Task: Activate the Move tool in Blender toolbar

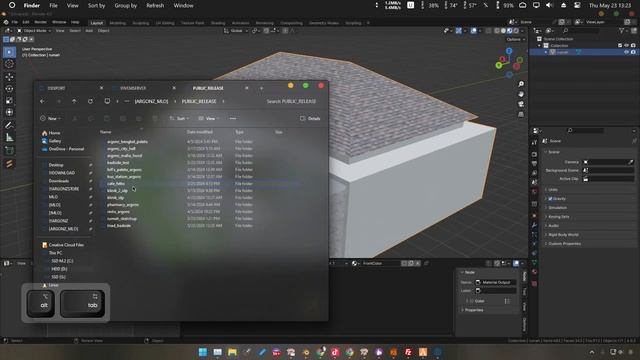Action: (x=9, y=77)
